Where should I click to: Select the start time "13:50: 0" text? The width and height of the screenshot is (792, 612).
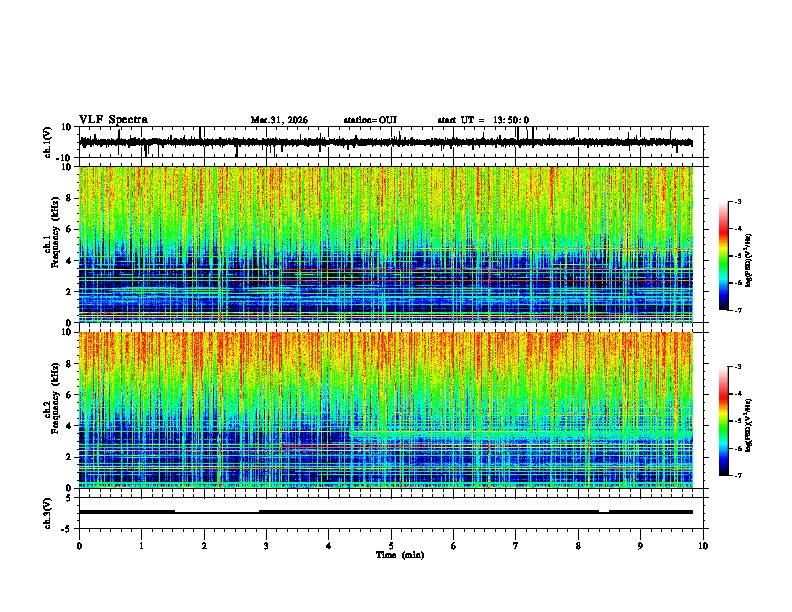coord(511,120)
